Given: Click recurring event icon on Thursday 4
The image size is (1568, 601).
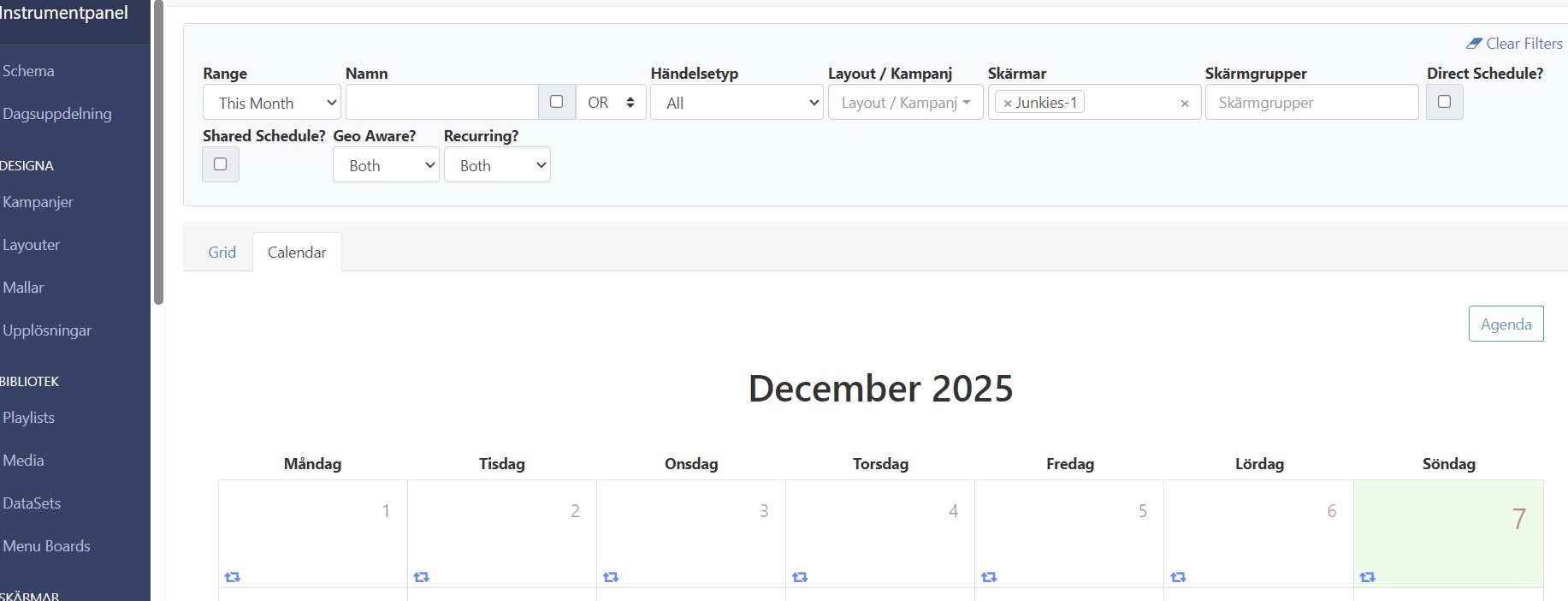Looking at the screenshot, I should tap(800, 577).
